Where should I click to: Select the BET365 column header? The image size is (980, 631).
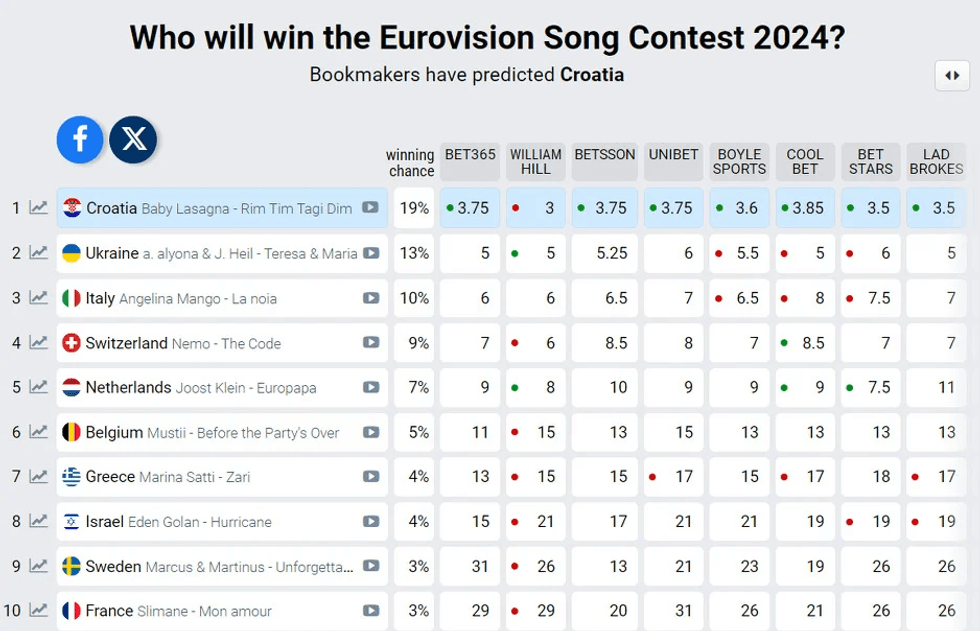pos(470,155)
